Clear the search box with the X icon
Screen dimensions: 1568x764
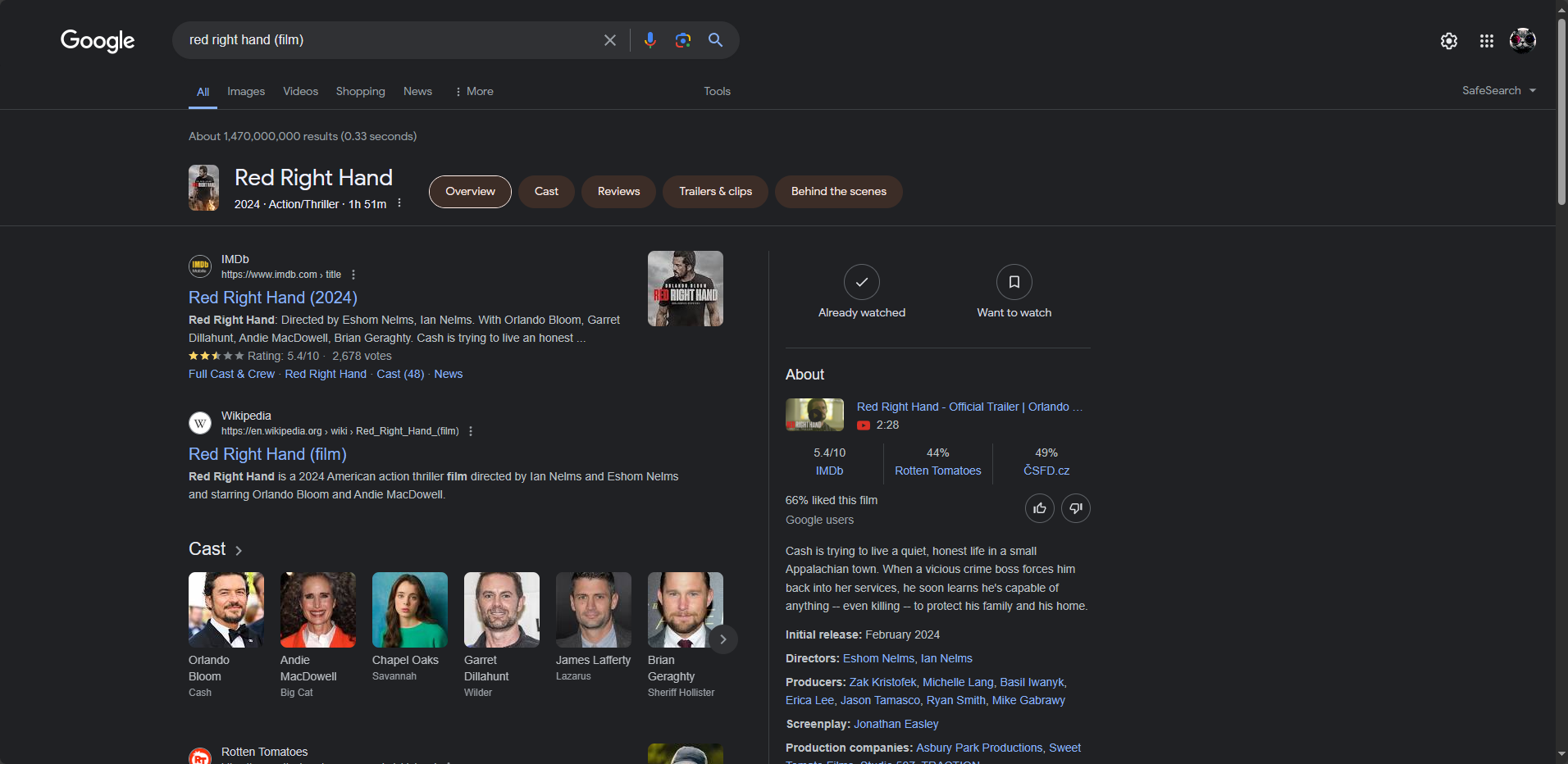click(610, 40)
